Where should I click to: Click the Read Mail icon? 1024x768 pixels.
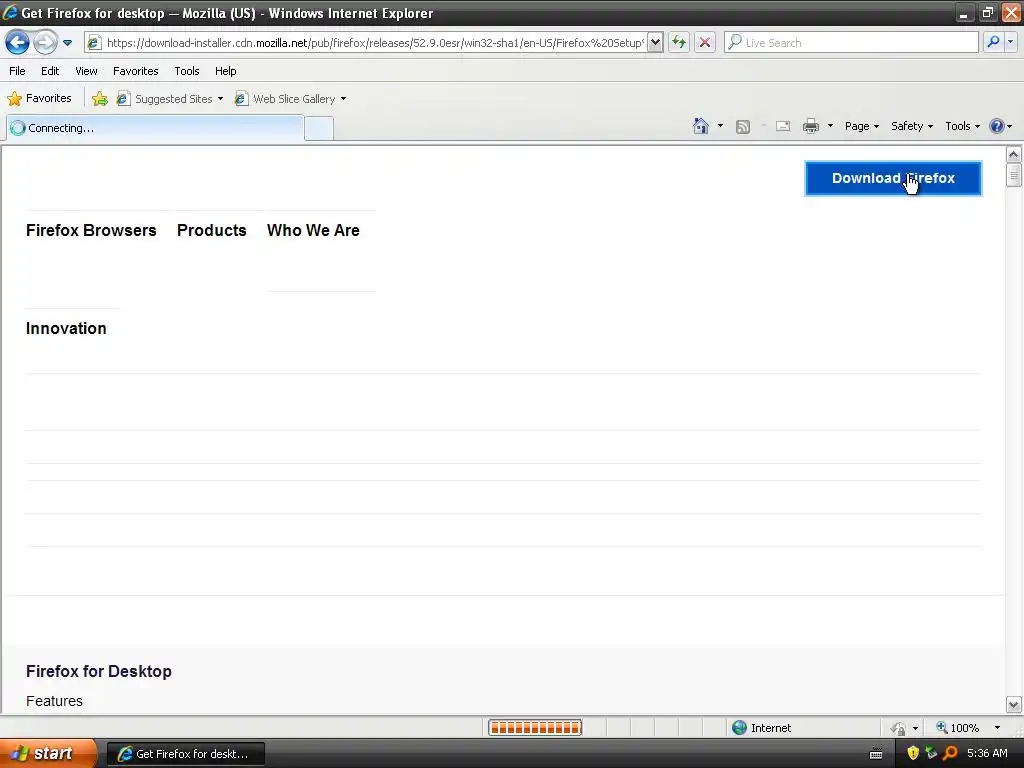[783, 126]
